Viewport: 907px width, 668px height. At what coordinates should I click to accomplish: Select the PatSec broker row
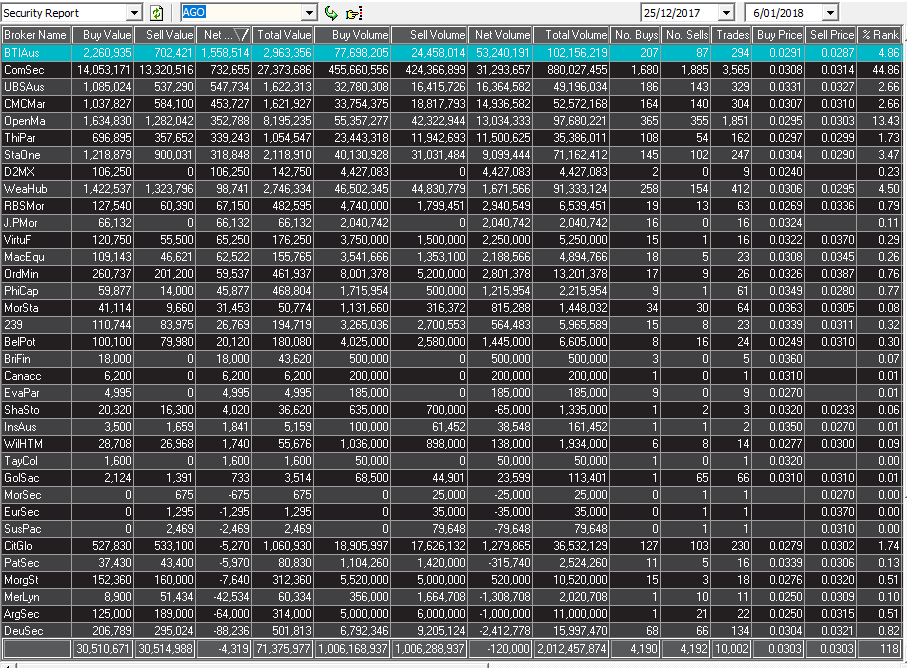coord(452,563)
